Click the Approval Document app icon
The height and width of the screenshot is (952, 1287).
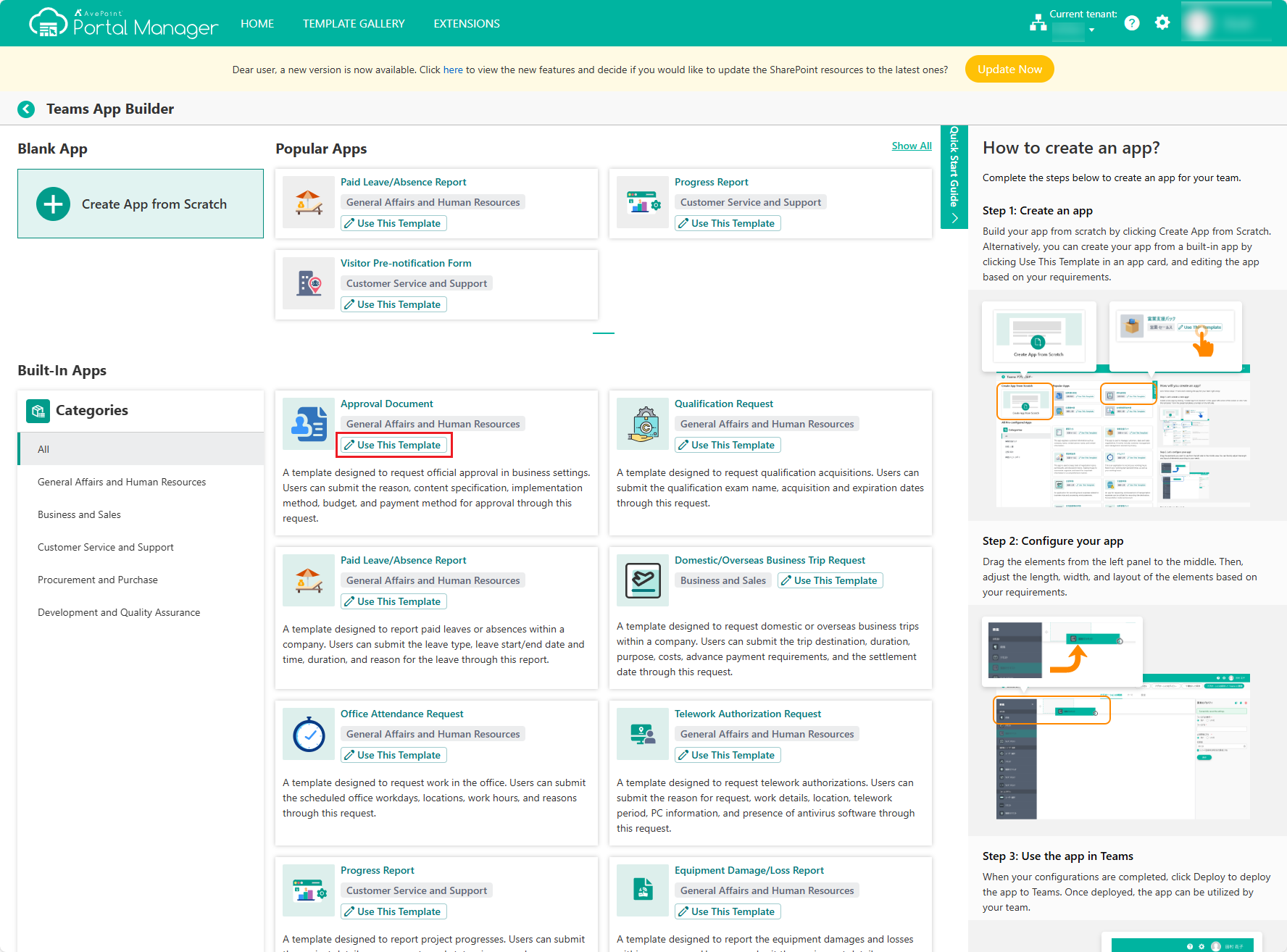pos(309,424)
